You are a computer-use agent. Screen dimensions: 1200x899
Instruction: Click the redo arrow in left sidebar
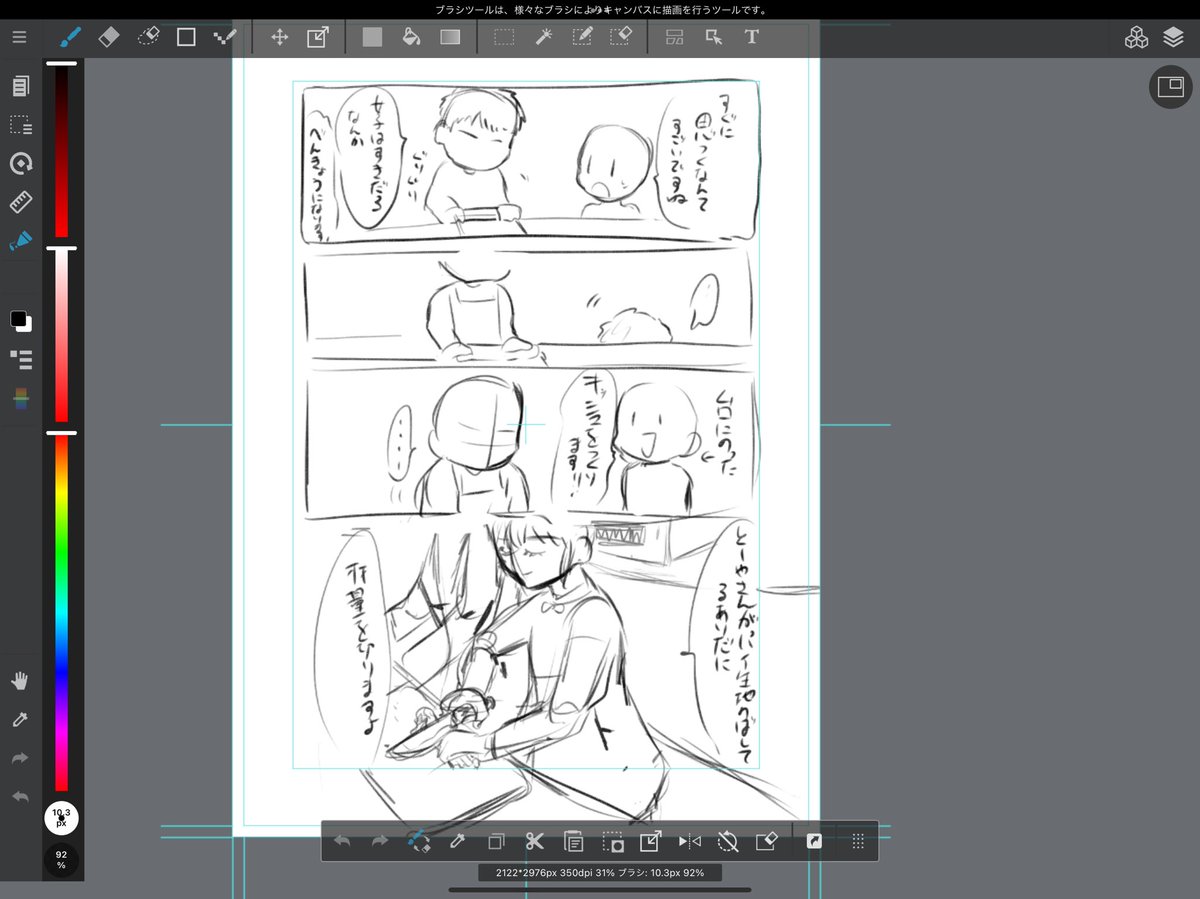[x=20, y=758]
